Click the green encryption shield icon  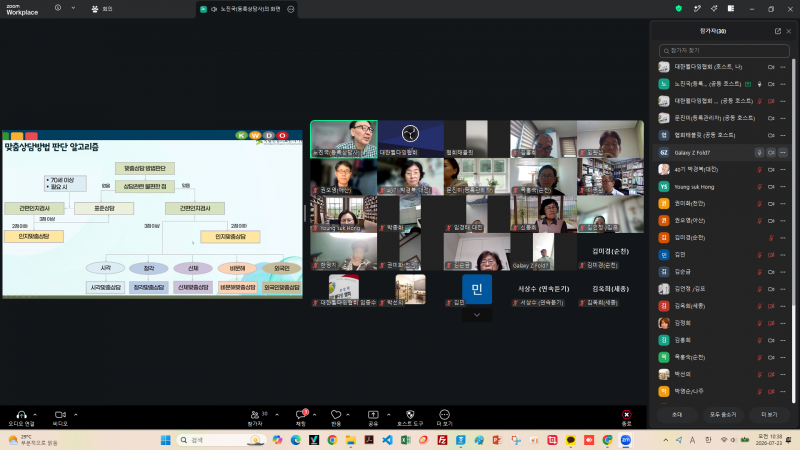(679, 9)
